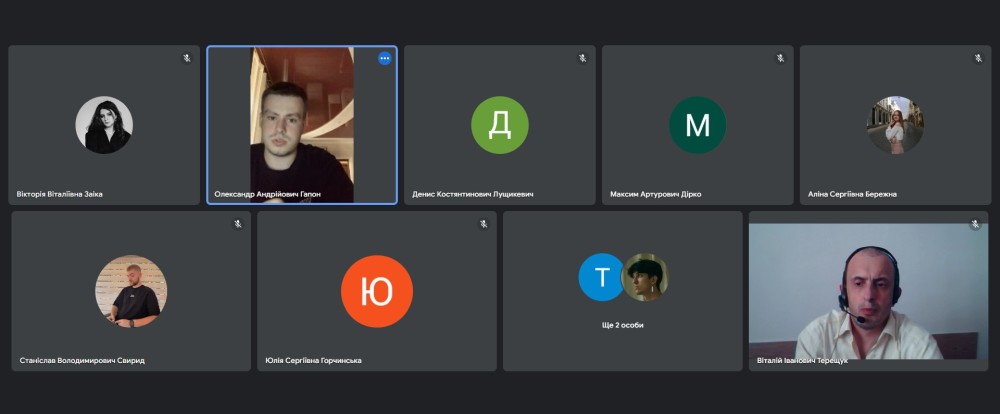Screen dimensions: 1000x414
Task: Select the orange "Ю" avatar circle
Action: (x=376, y=291)
